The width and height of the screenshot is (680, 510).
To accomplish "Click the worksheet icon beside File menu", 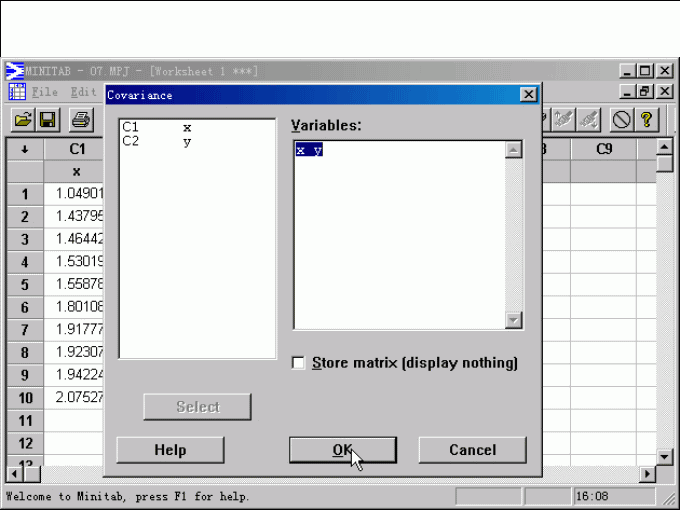I will click(x=17, y=92).
